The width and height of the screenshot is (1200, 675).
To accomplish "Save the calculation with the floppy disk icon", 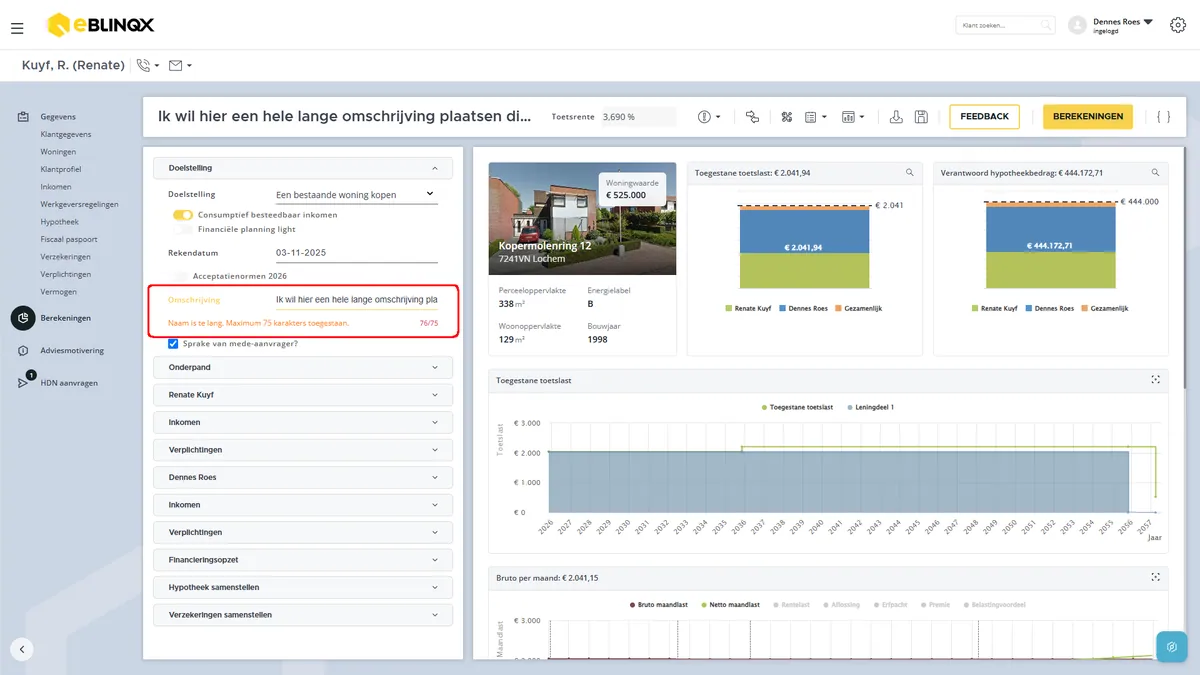I will pyautogui.click(x=921, y=117).
